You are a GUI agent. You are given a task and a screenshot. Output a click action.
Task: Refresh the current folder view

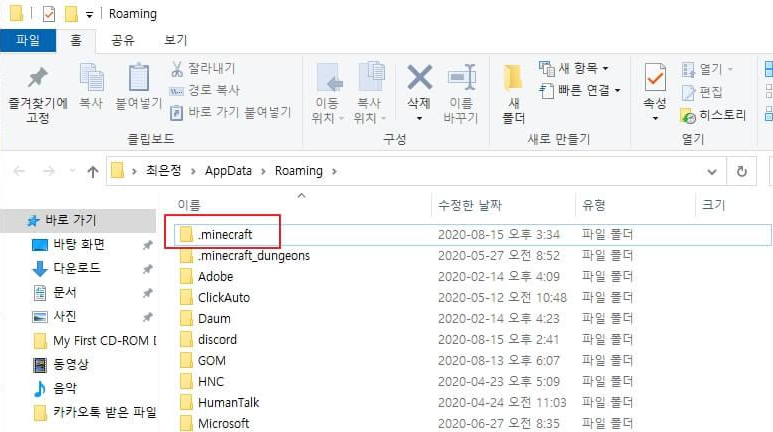741,172
